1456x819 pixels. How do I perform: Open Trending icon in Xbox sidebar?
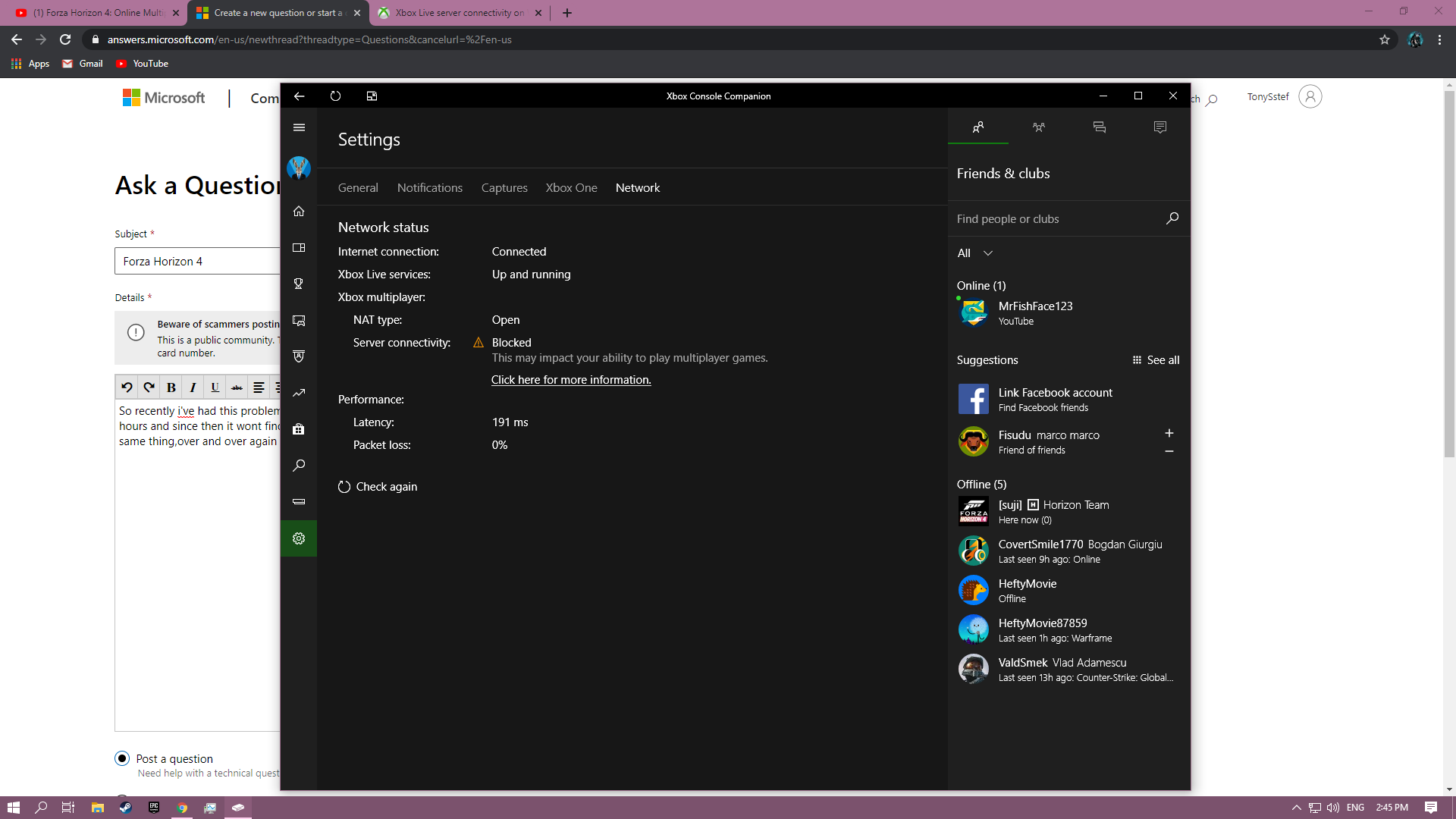point(299,393)
